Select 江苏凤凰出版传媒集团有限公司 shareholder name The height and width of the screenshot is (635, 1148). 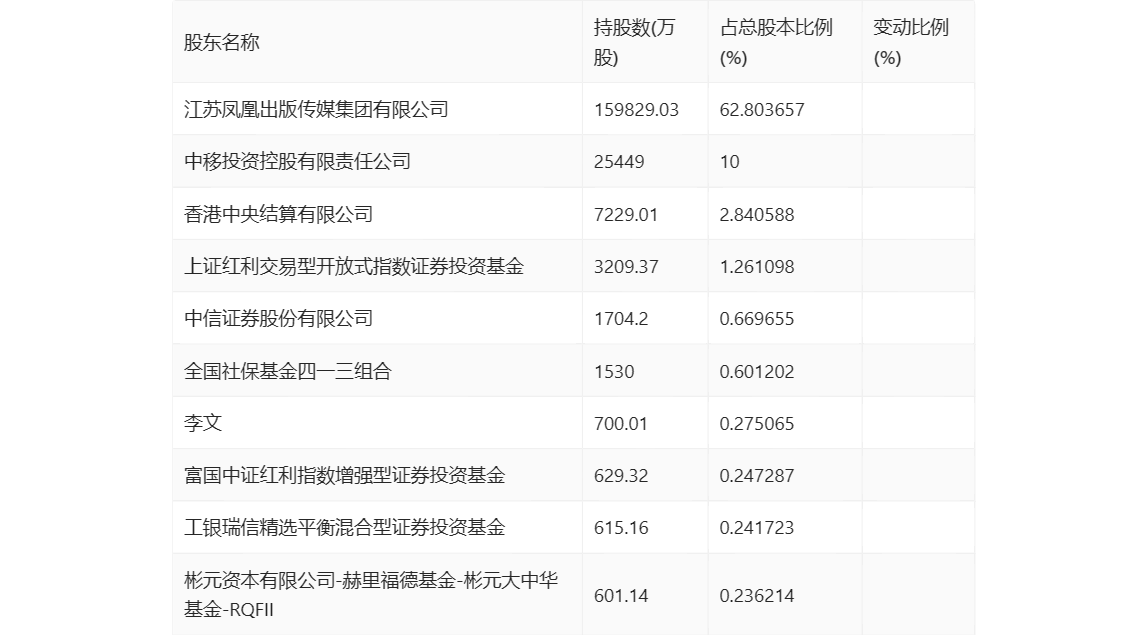click(x=316, y=110)
